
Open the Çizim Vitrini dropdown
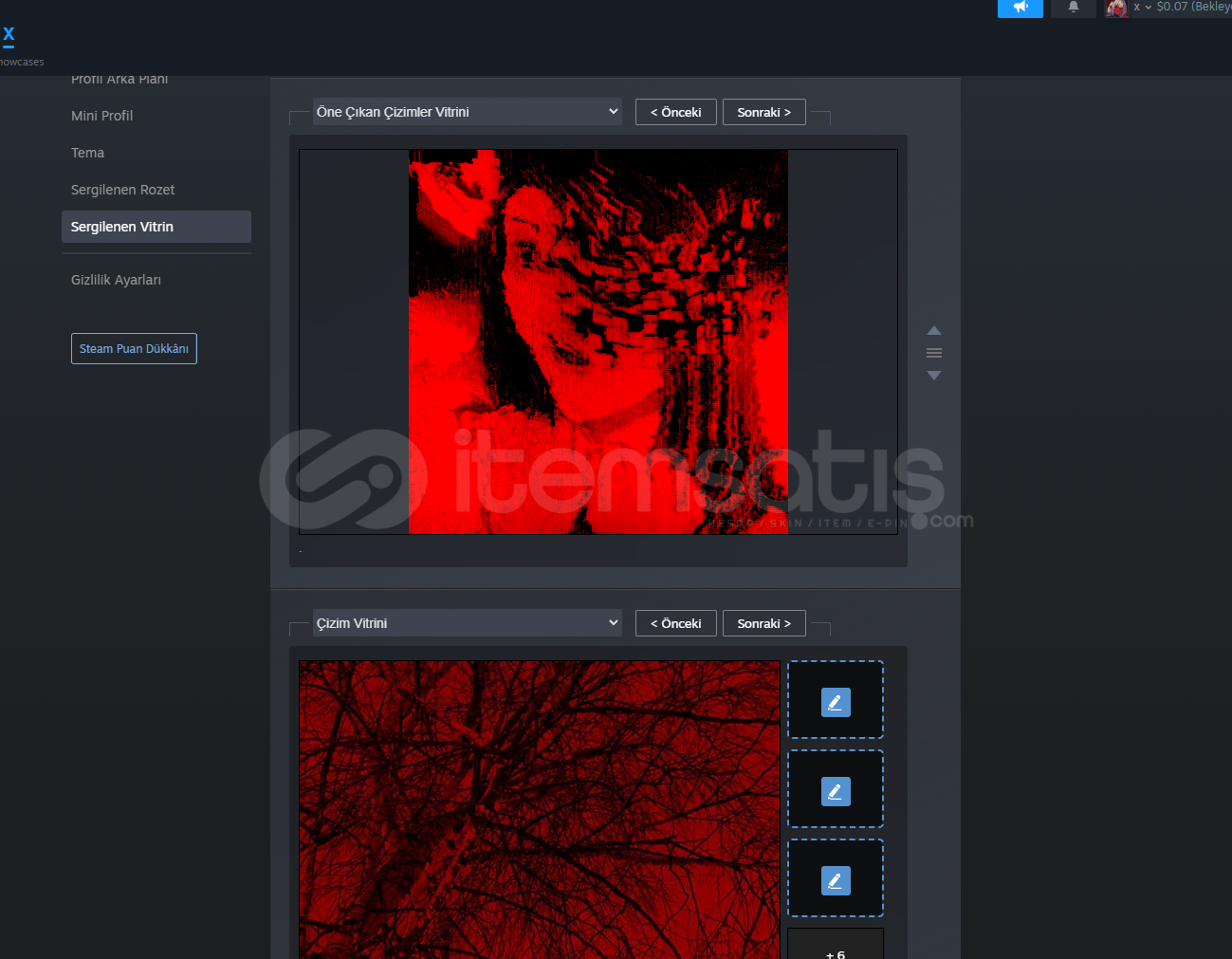467,623
